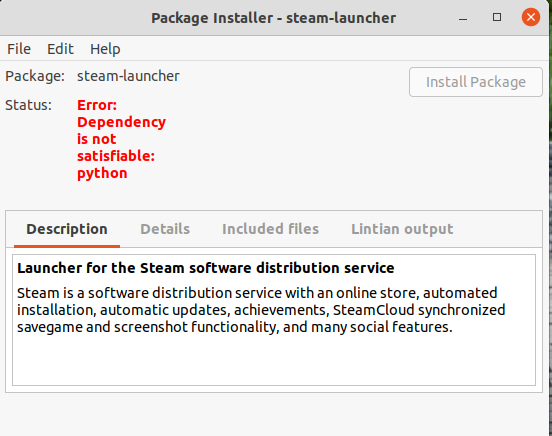The image size is (552, 436).
Task: Click the window title bar text
Action: click(x=274, y=18)
